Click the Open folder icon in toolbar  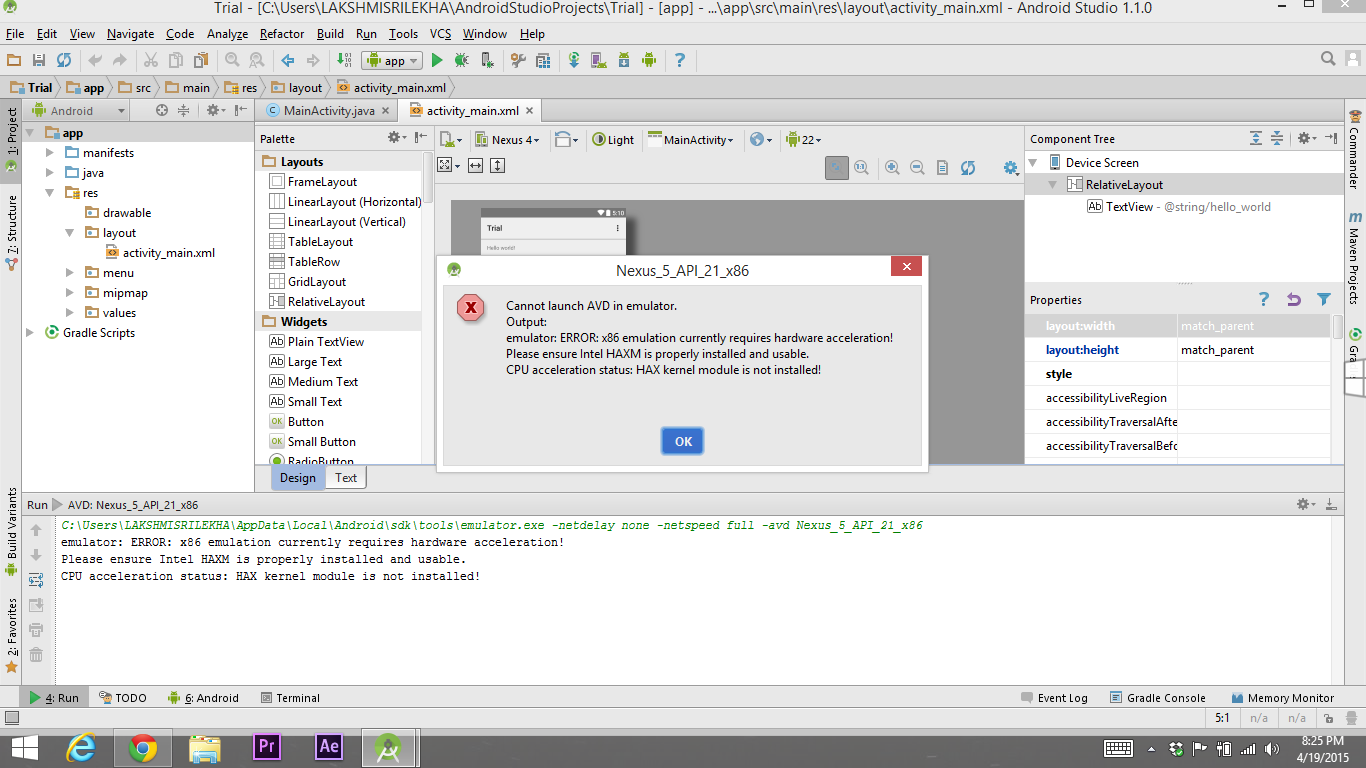[14, 60]
